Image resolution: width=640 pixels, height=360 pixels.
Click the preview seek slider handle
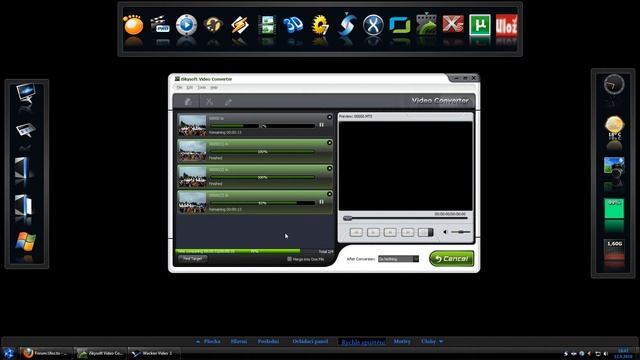coord(347,218)
